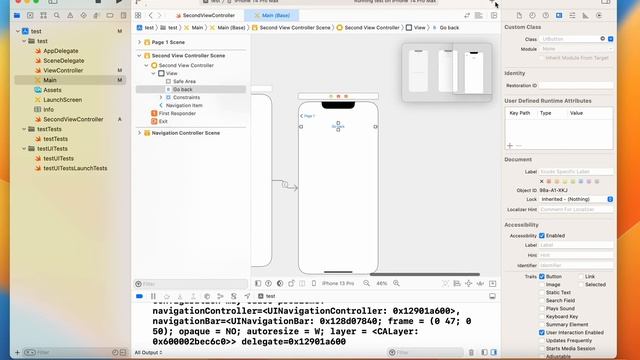Toggle the Static Text trait checkbox
Viewport: 640px width, 360px height.
(x=542, y=293)
